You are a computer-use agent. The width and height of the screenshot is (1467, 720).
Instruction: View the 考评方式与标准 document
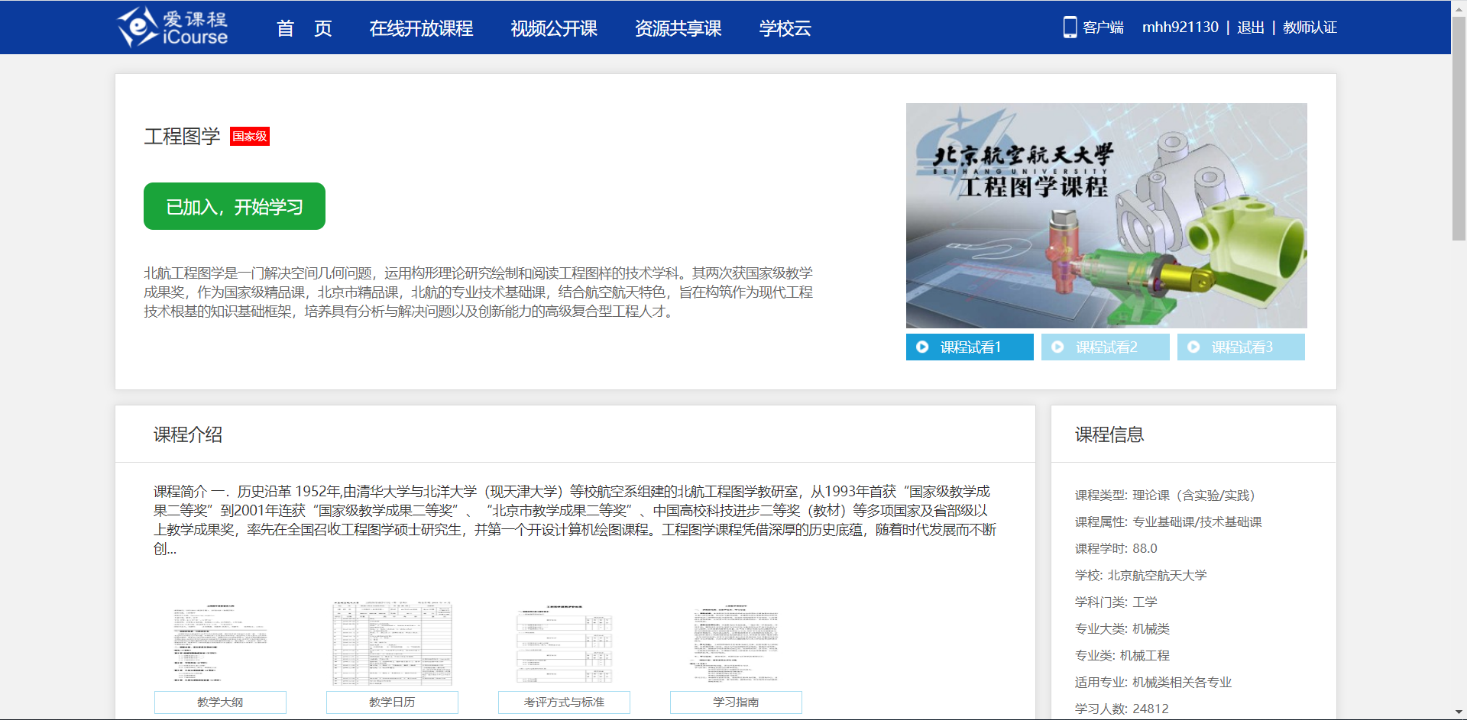click(x=564, y=702)
